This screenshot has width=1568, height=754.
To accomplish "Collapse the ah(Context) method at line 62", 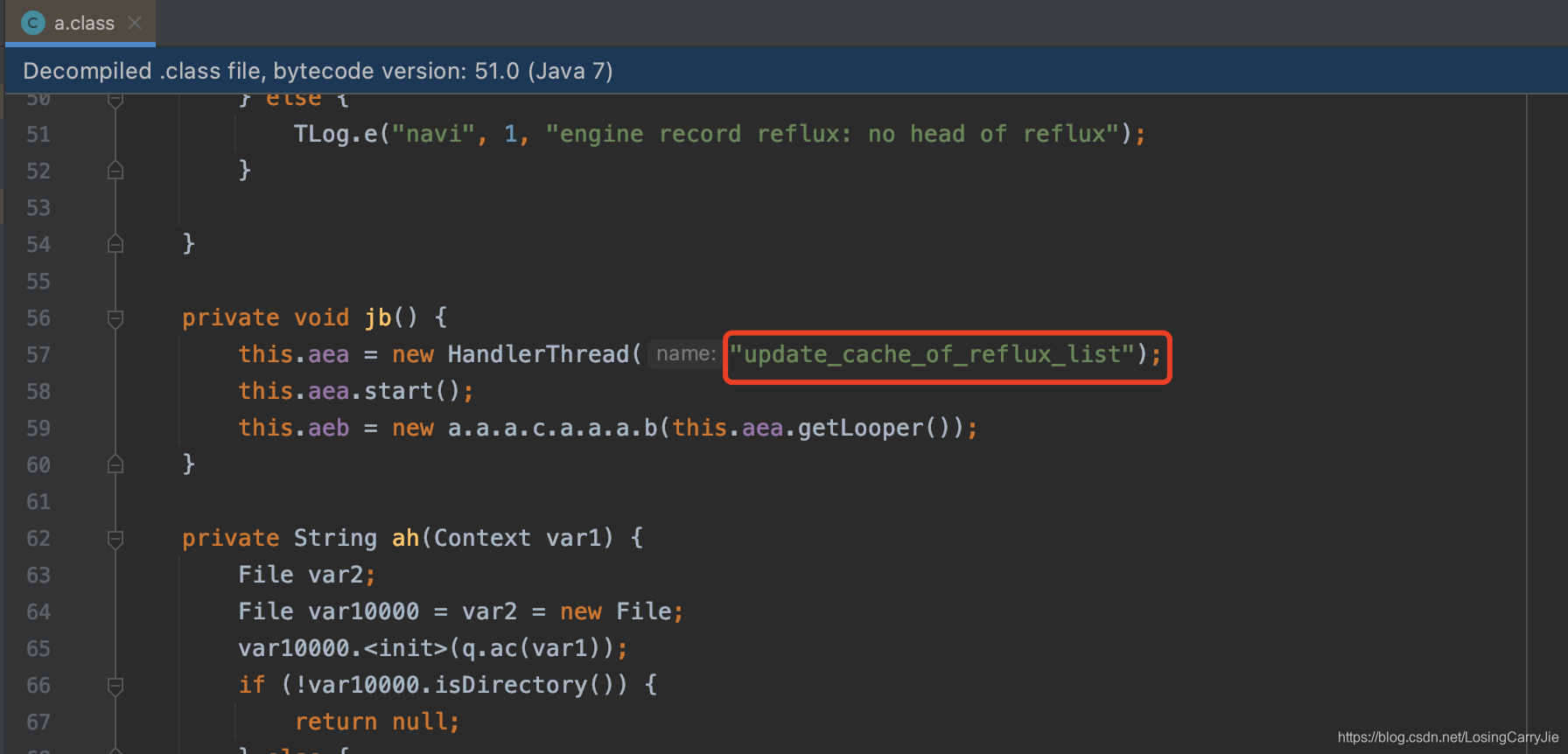I will [115, 538].
